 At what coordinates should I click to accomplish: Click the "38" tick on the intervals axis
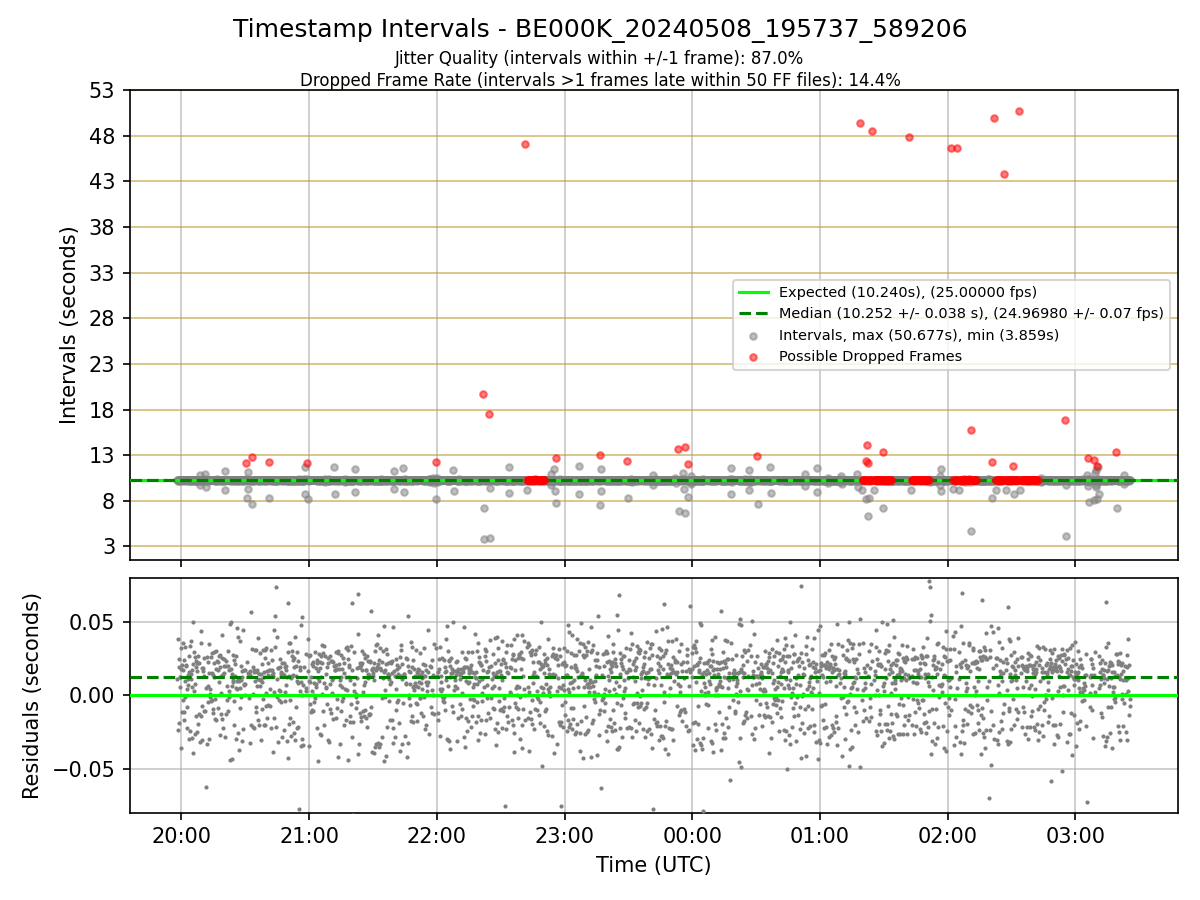(104, 227)
